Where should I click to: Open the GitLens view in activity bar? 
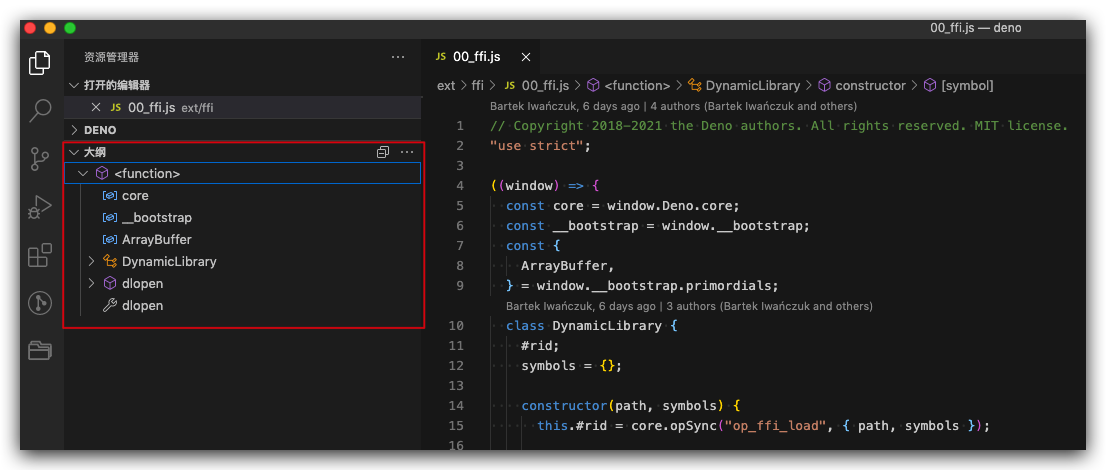point(40,303)
